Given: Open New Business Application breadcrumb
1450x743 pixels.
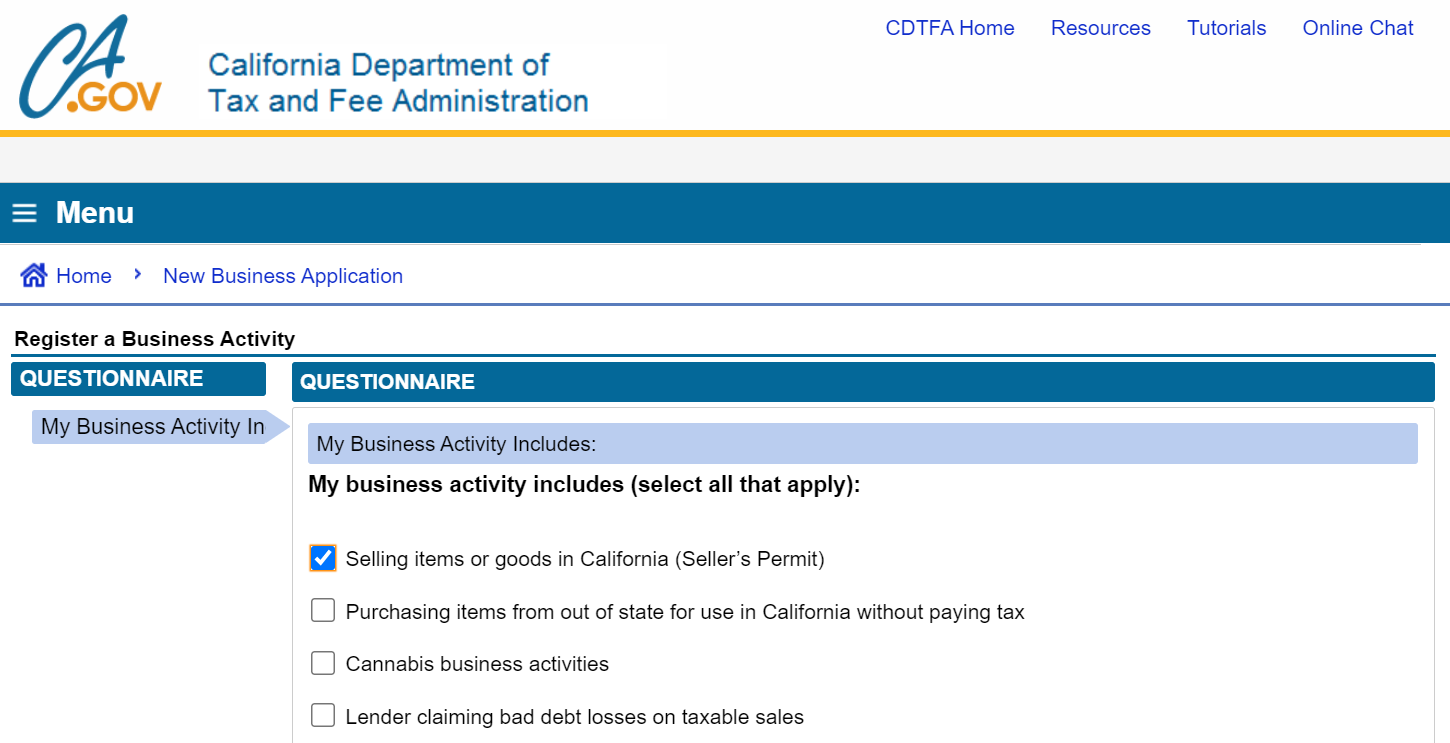Looking at the screenshot, I should tap(283, 276).
